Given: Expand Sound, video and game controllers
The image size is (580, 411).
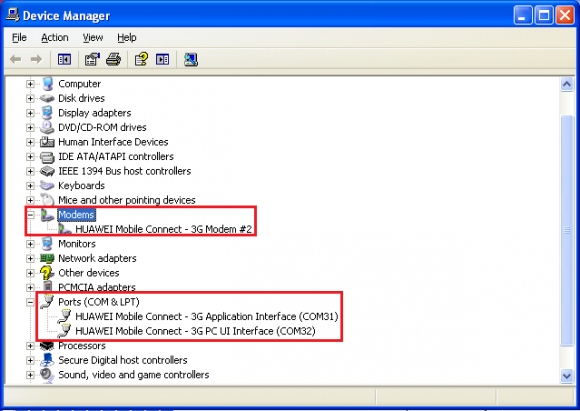Looking at the screenshot, I should tap(30, 374).
